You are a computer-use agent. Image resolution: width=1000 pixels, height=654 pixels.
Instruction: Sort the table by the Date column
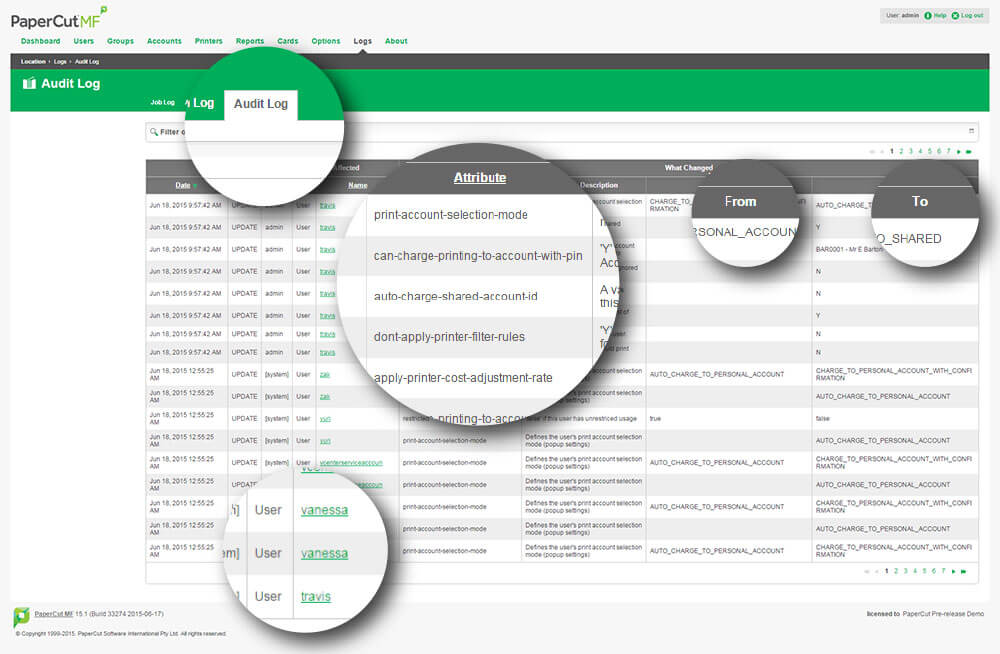pos(183,186)
